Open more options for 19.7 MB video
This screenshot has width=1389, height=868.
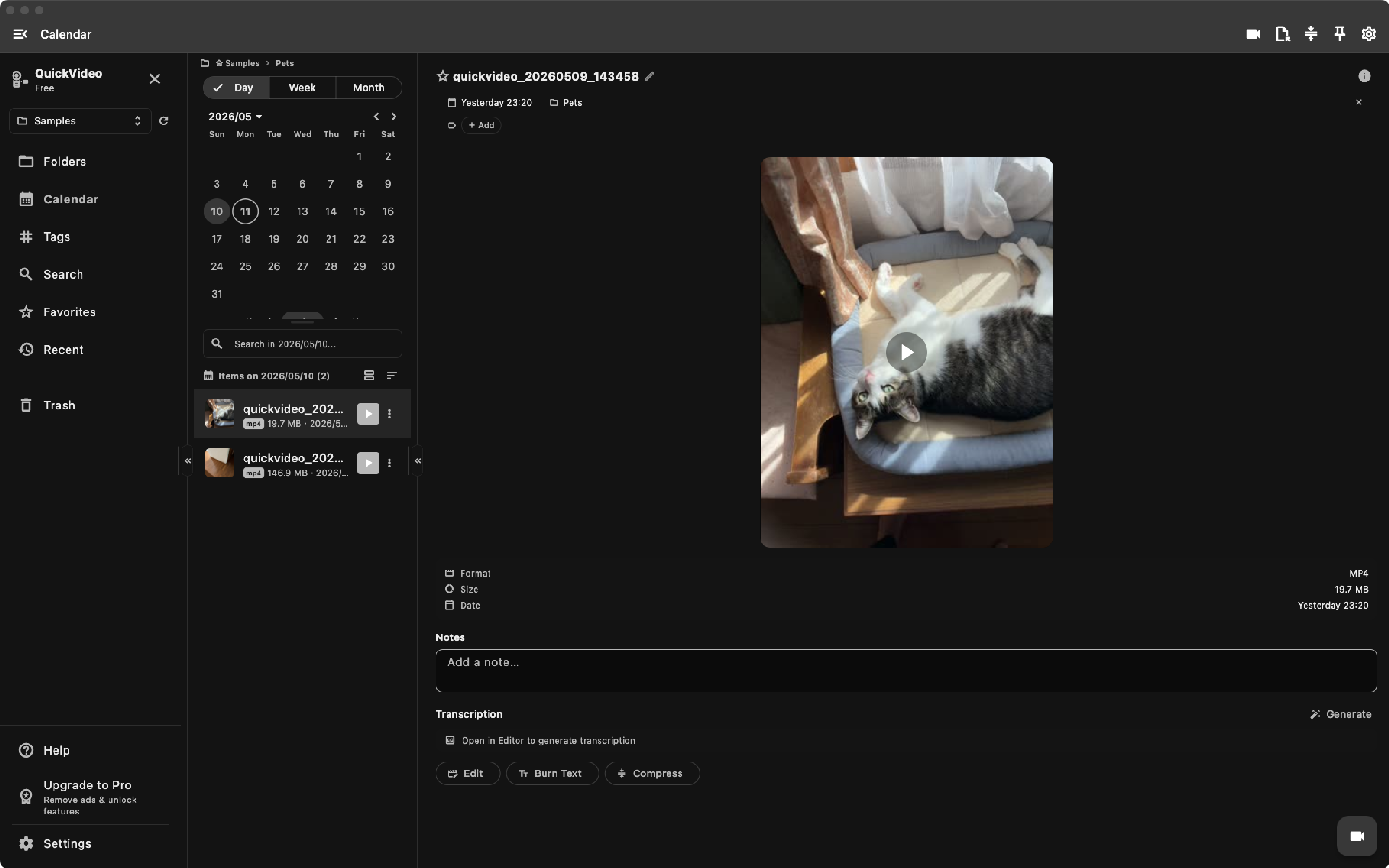click(389, 413)
